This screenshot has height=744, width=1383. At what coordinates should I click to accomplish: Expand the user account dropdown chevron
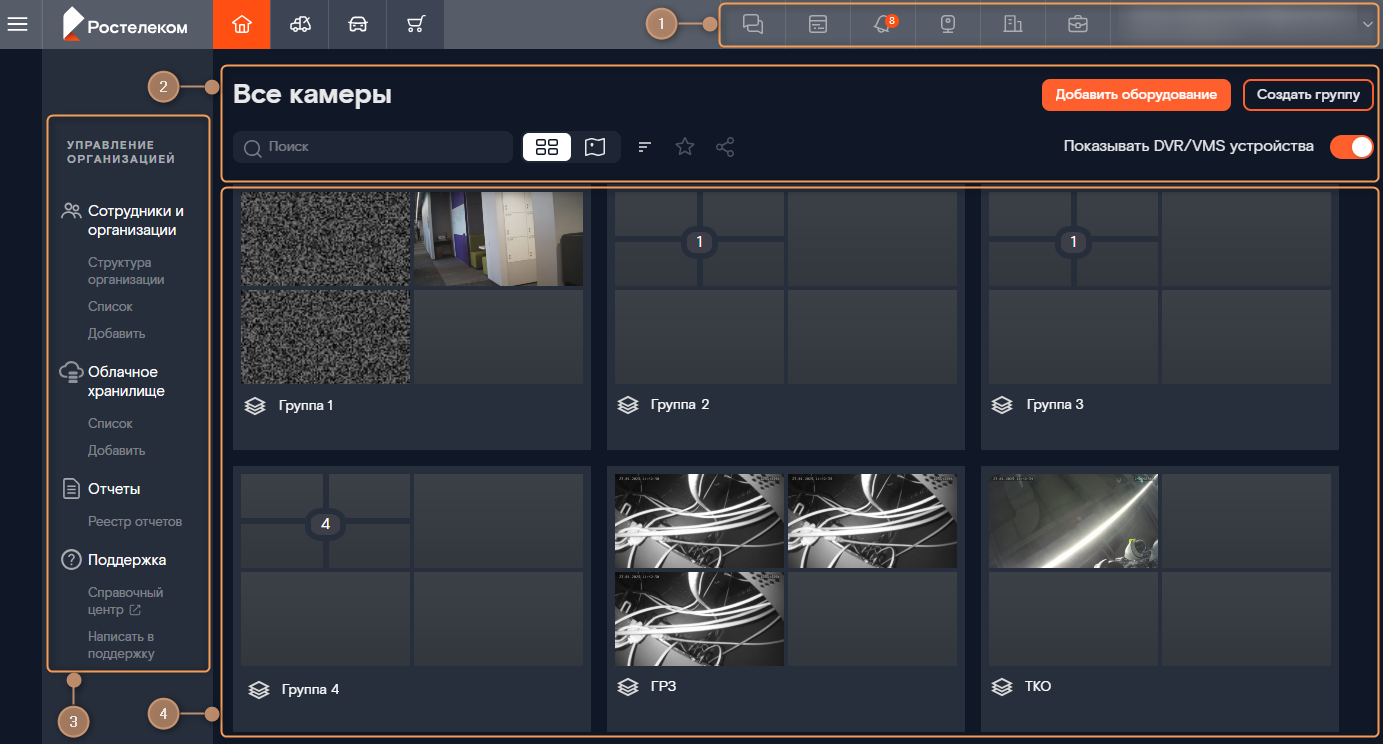[x=1367, y=25]
